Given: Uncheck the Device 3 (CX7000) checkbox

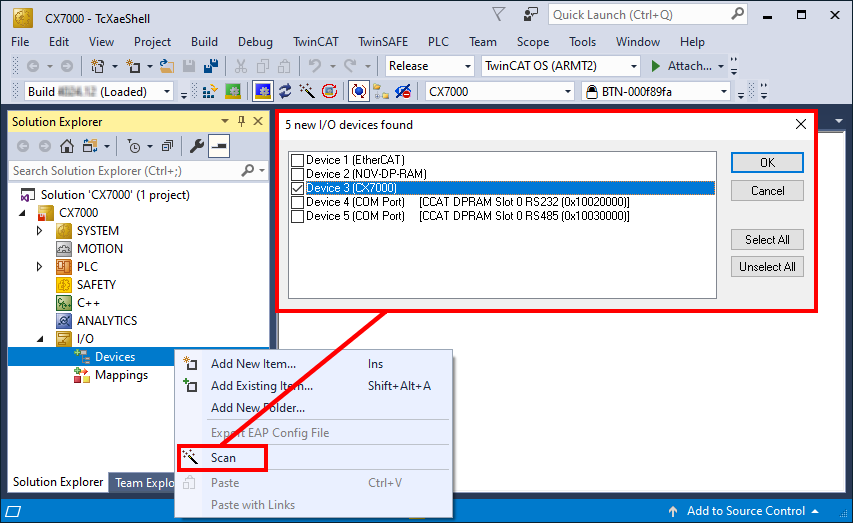Looking at the screenshot, I should pos(297,188).
